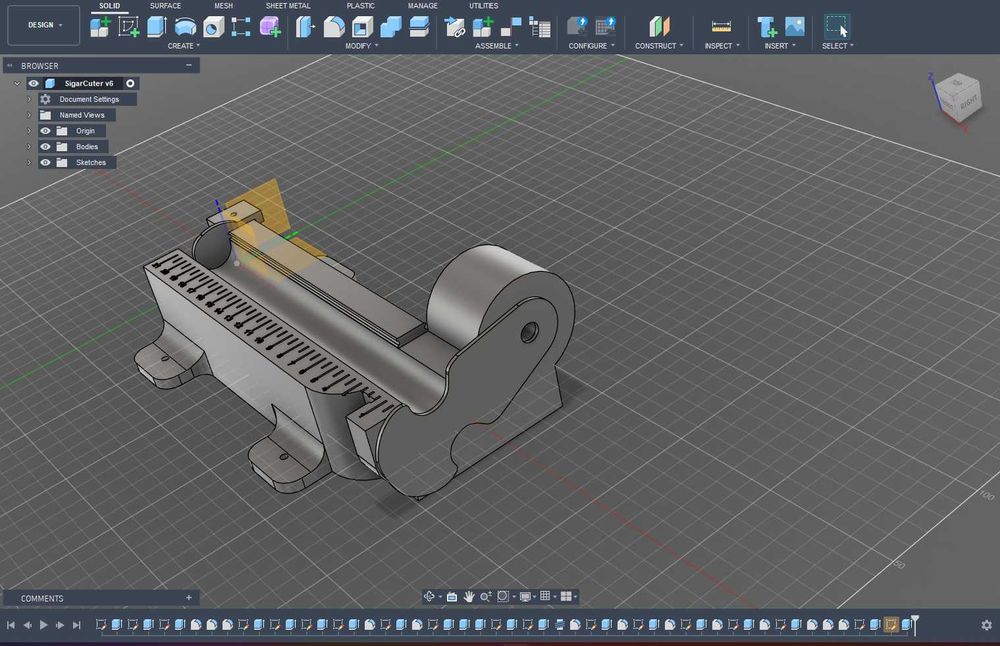Switch to the Plastic tab
The width and height of the screenshot is (1000, 646).
point(360,6)
